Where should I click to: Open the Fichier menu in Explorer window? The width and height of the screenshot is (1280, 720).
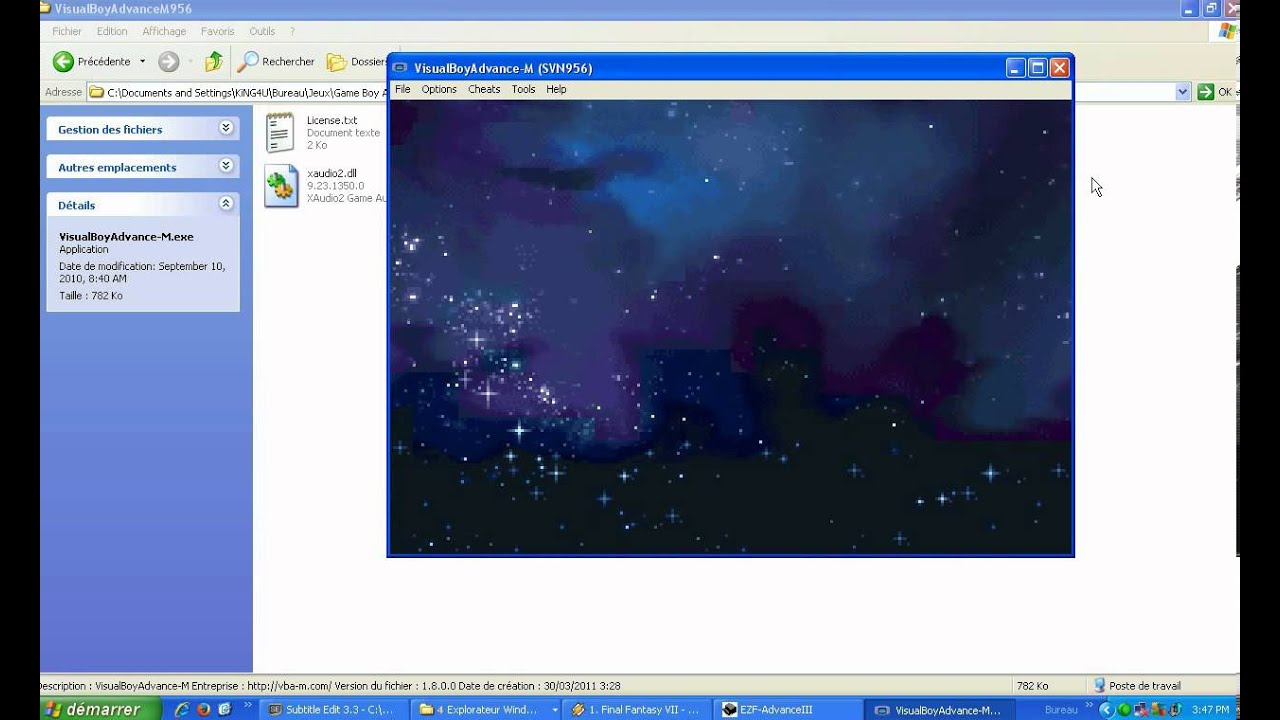tap(67, 31)
